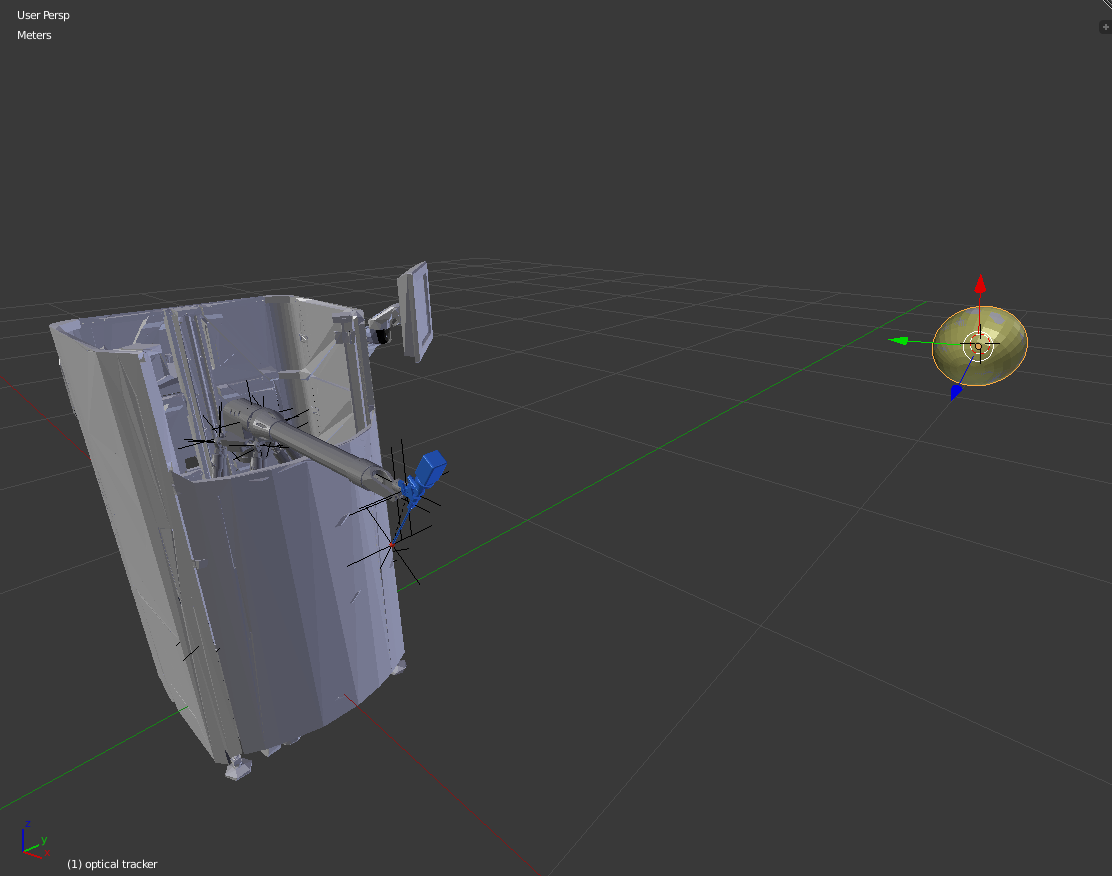Expand the side panel using the corner plus icon

(x=1104, y=27)
